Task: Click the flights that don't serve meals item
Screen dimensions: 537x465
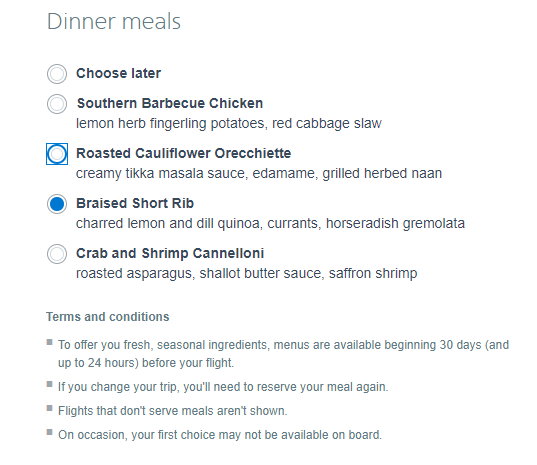Action: (x=173, y=411)
